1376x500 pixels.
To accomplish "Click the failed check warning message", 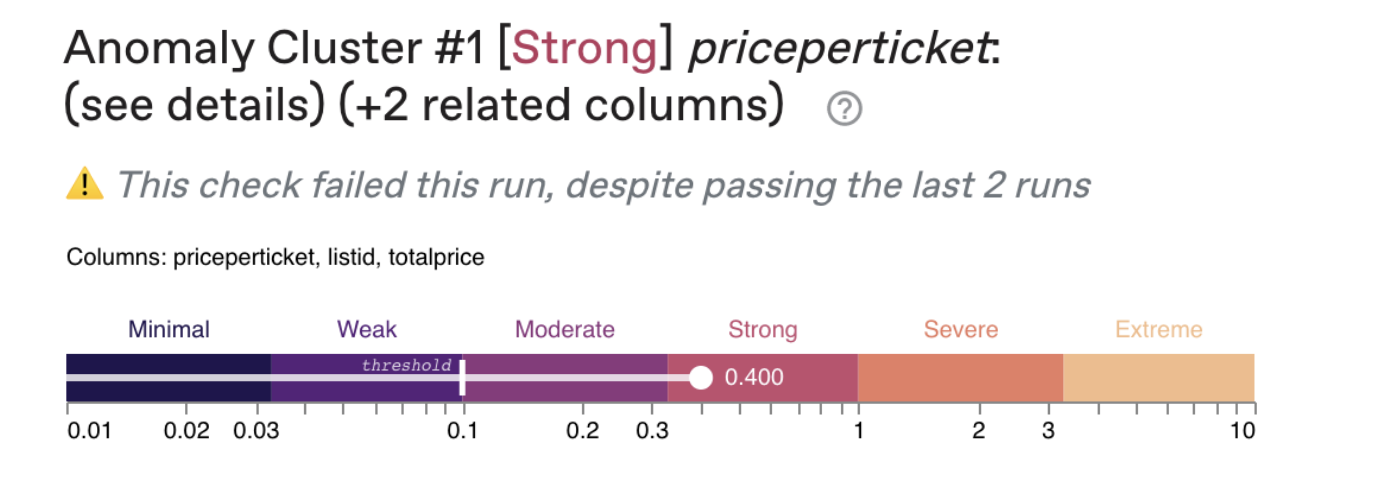I will [x=603, y=185].
